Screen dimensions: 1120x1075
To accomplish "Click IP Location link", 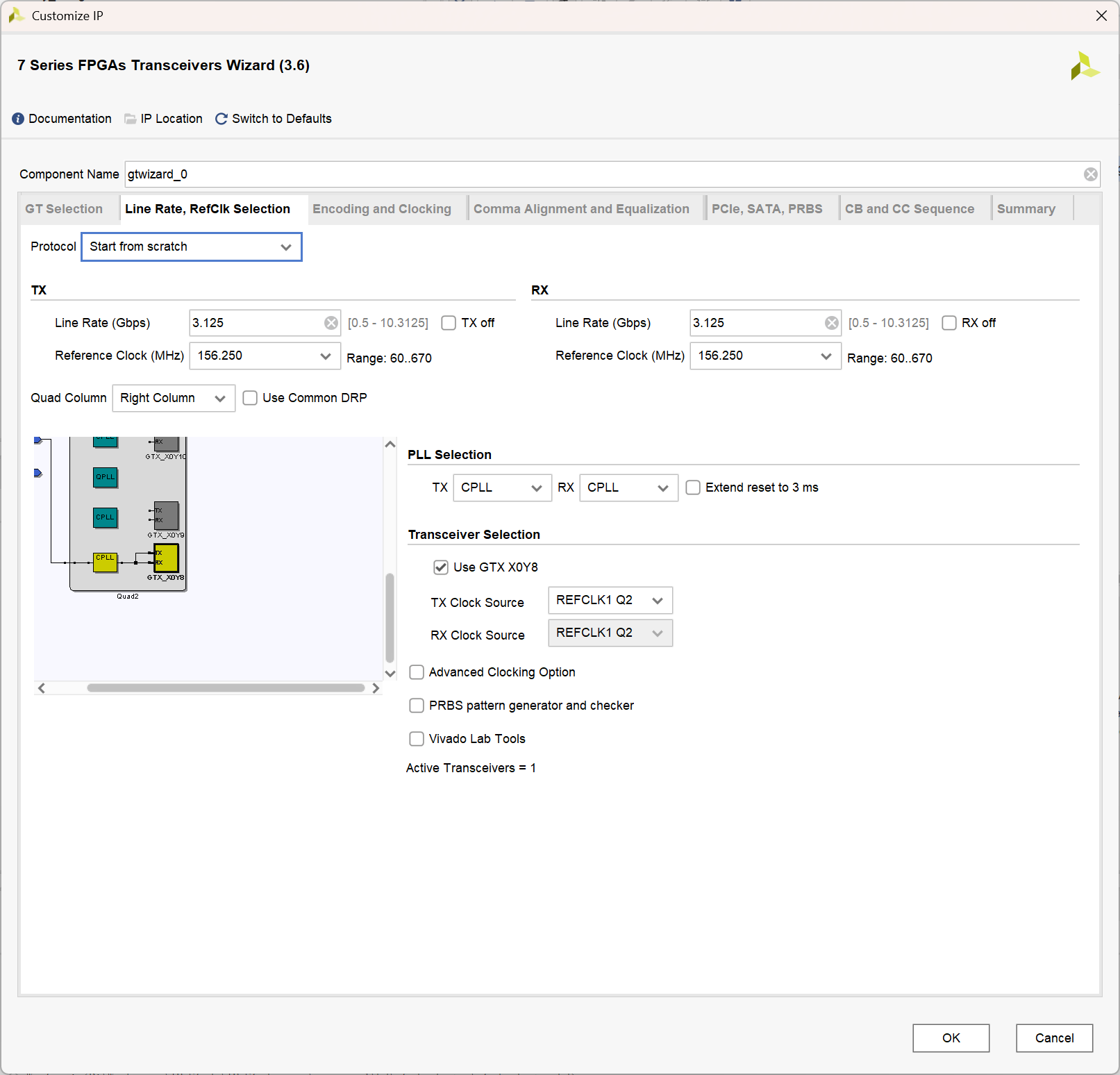I will (x=172, y=119).
